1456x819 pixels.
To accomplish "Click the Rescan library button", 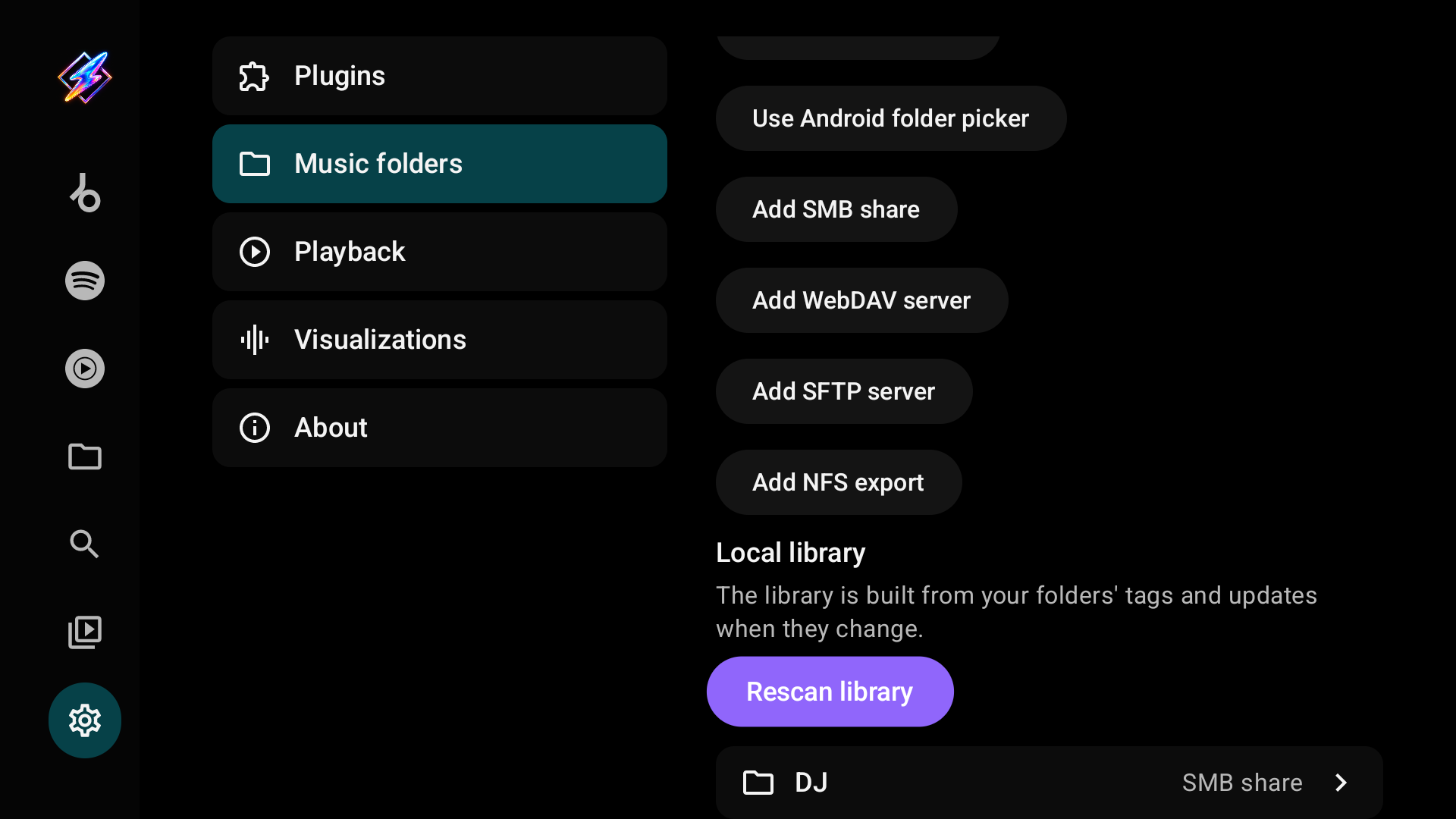I will [x=830, y=692].
